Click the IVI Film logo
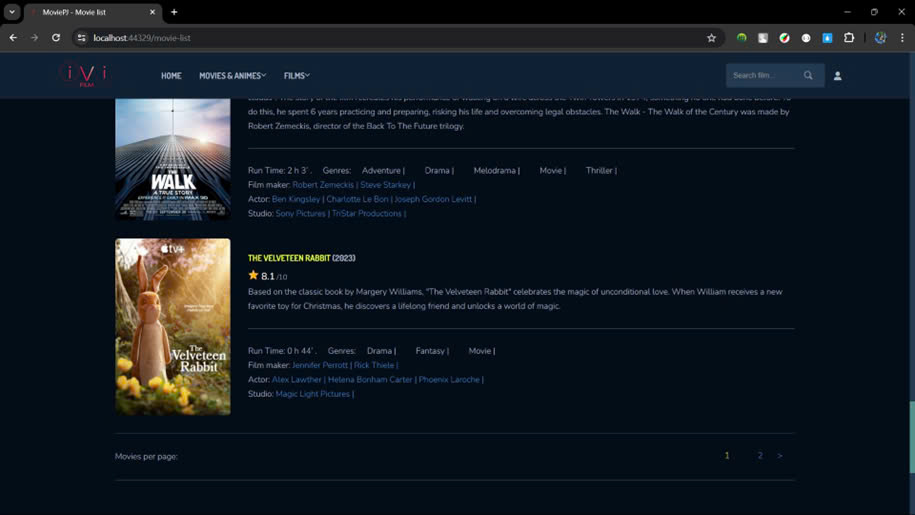915x515 pixels. pos(86,75)
